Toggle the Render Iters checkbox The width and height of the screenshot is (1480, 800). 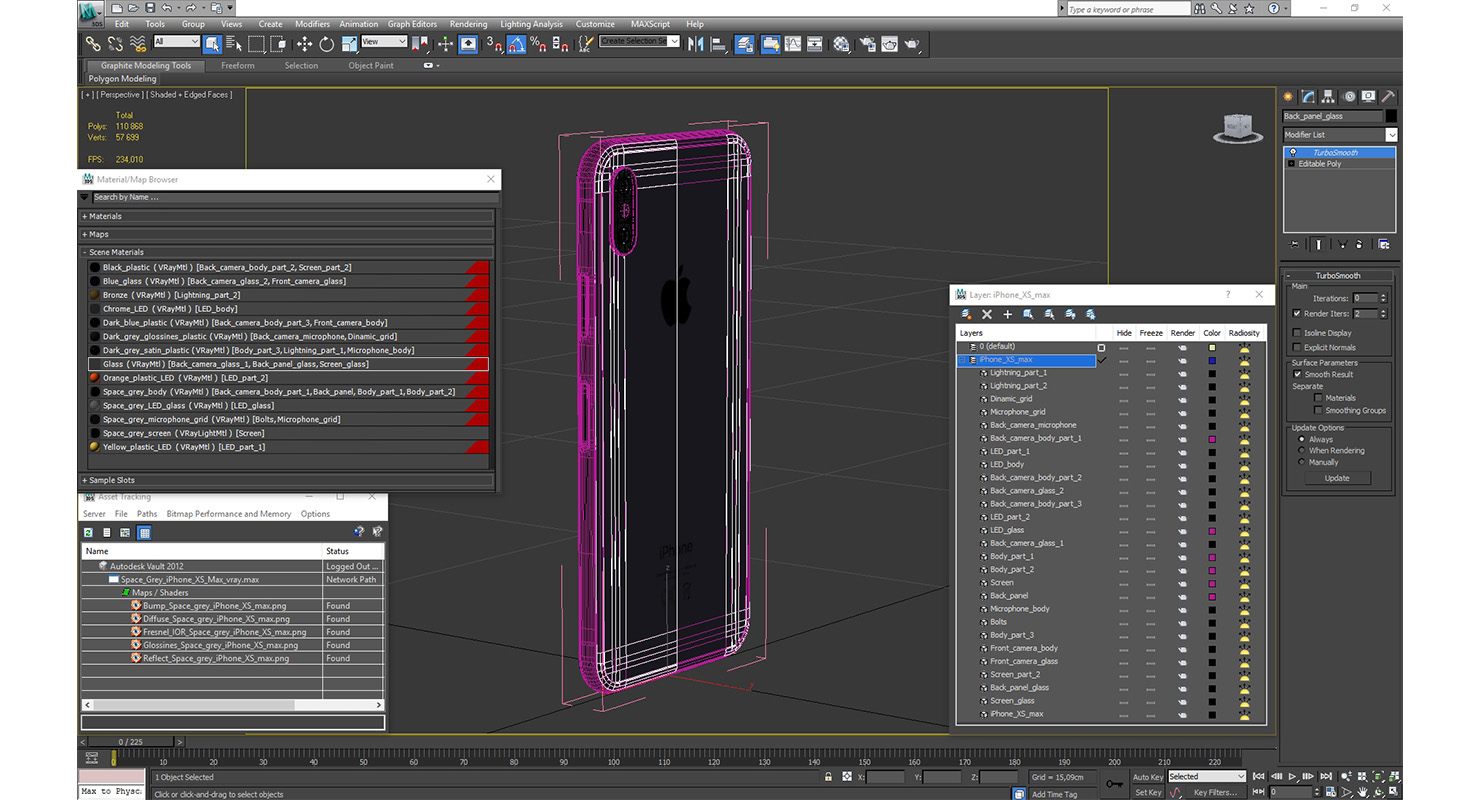1297,313
